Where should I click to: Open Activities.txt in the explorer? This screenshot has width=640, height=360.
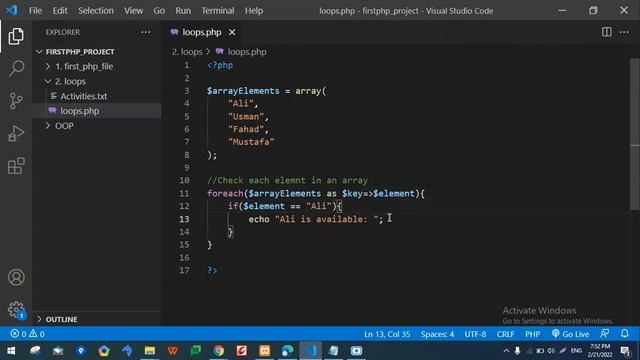(83, 96)
